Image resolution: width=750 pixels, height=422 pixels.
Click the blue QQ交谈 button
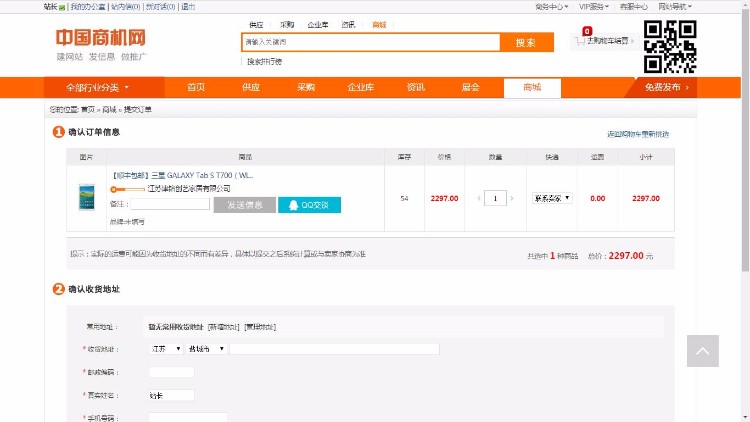coord(309,205)
